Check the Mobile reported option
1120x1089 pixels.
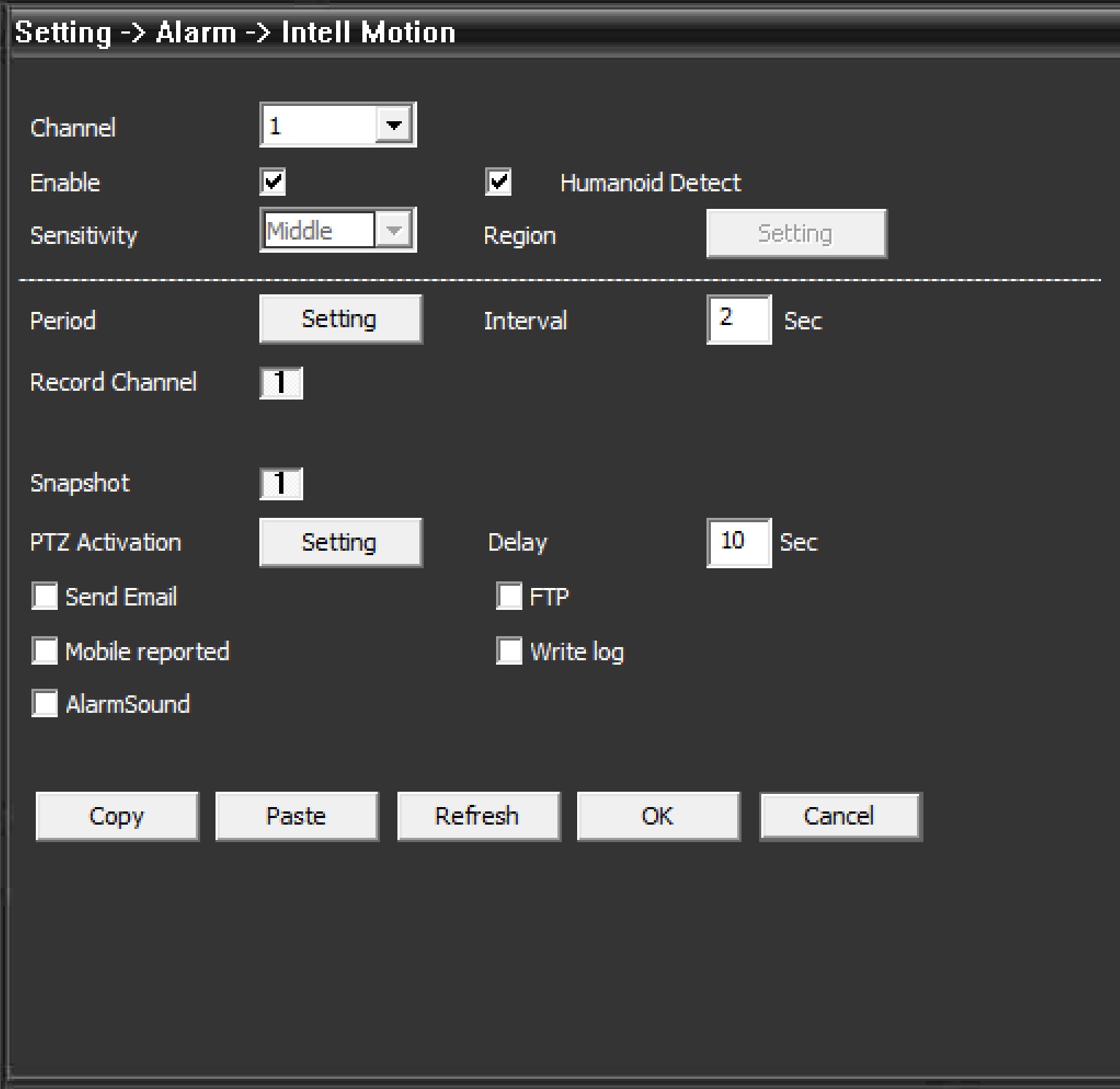tap(45, 651)
